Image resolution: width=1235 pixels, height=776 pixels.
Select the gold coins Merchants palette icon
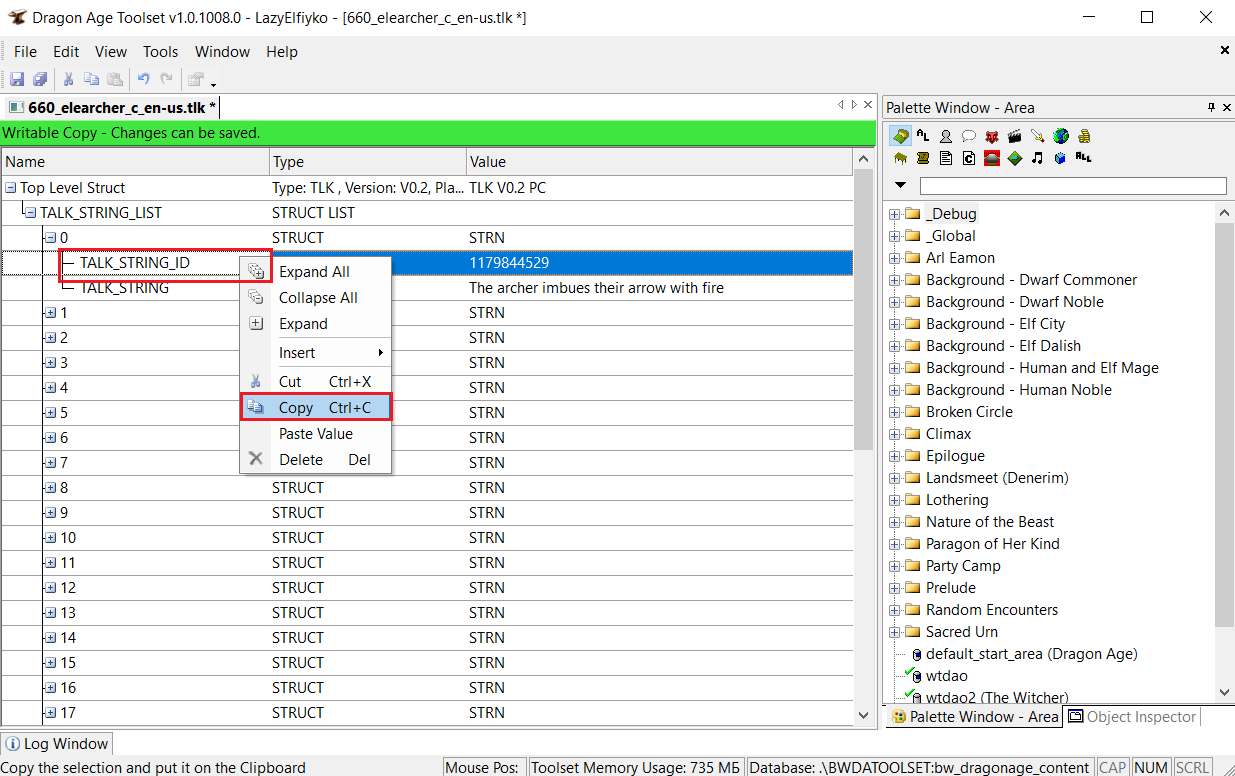[x=1084, y=136]
